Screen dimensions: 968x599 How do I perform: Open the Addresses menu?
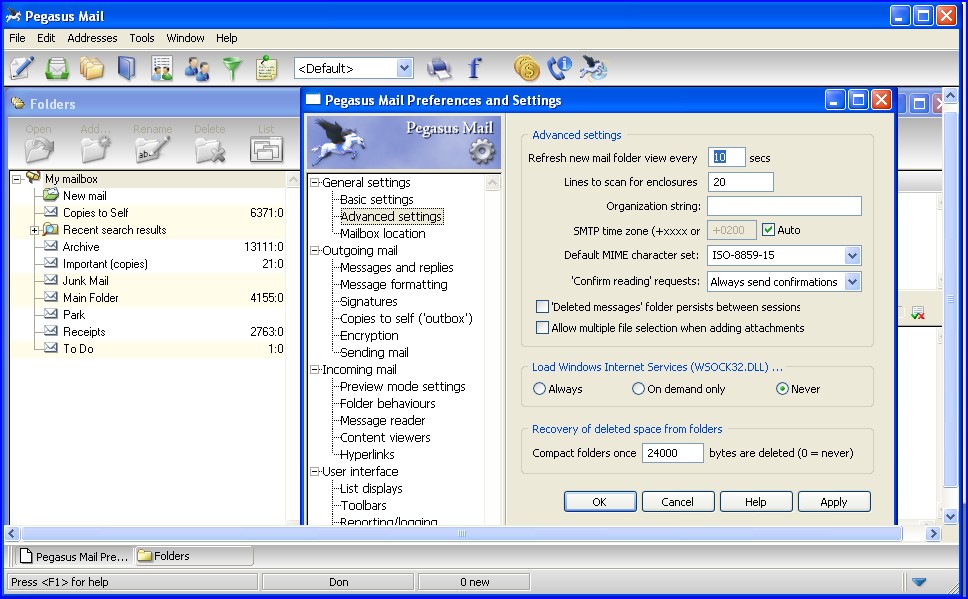[92, 38]
